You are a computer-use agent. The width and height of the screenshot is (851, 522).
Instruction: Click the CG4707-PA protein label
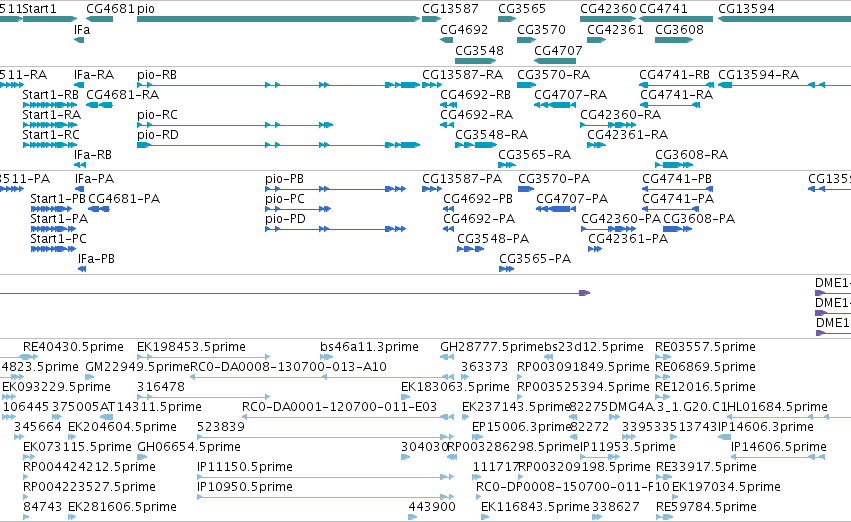[x=572, y=199]
